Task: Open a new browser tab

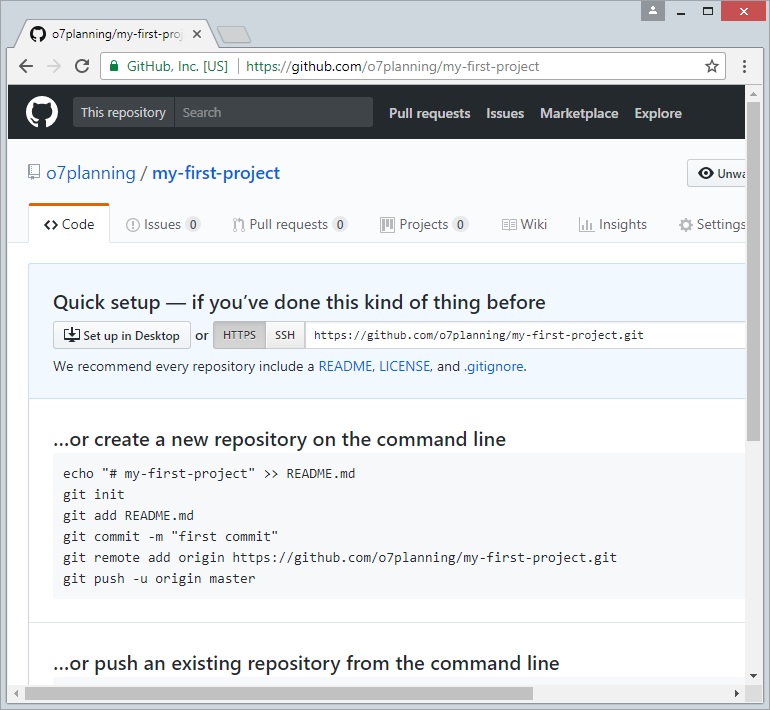Action: tap(234, 34)
